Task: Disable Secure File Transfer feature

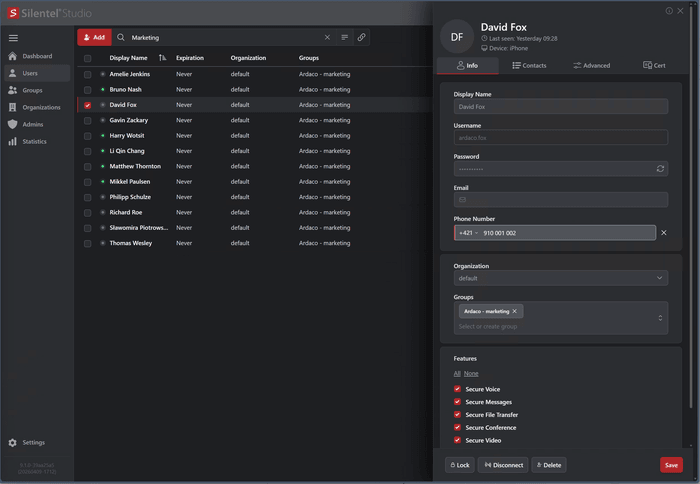Action: click(x=457, y=414)
